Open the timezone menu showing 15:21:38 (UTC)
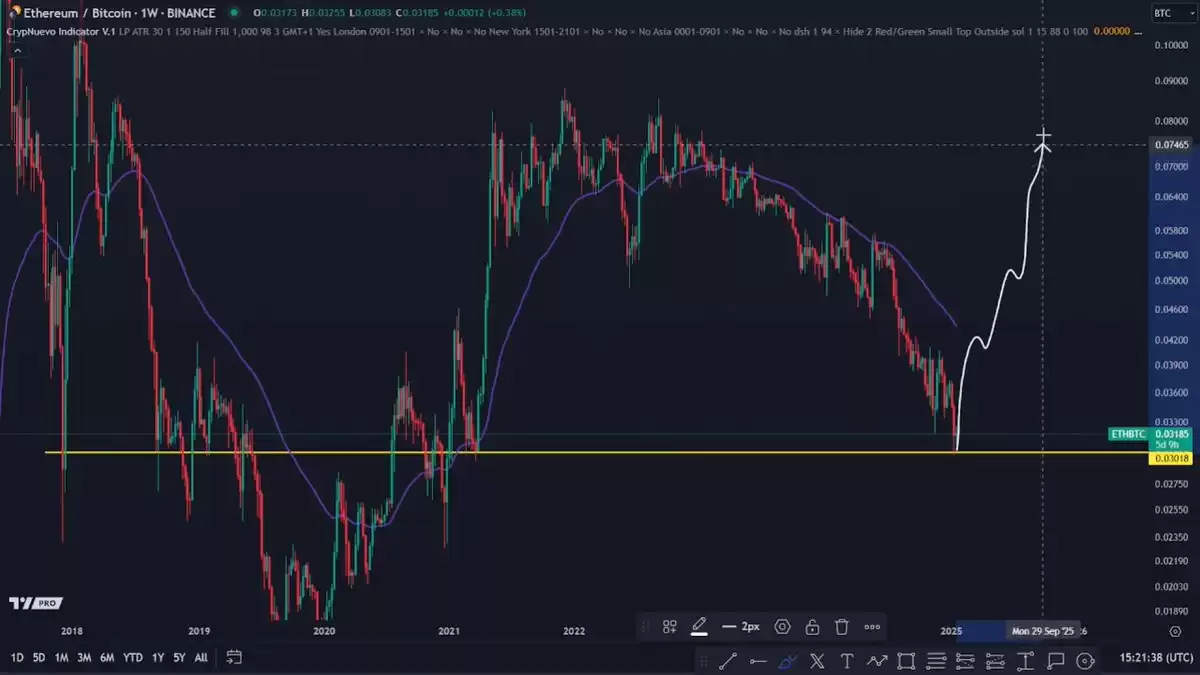This screenshot has width=1200, height=675. point(1157,658)
